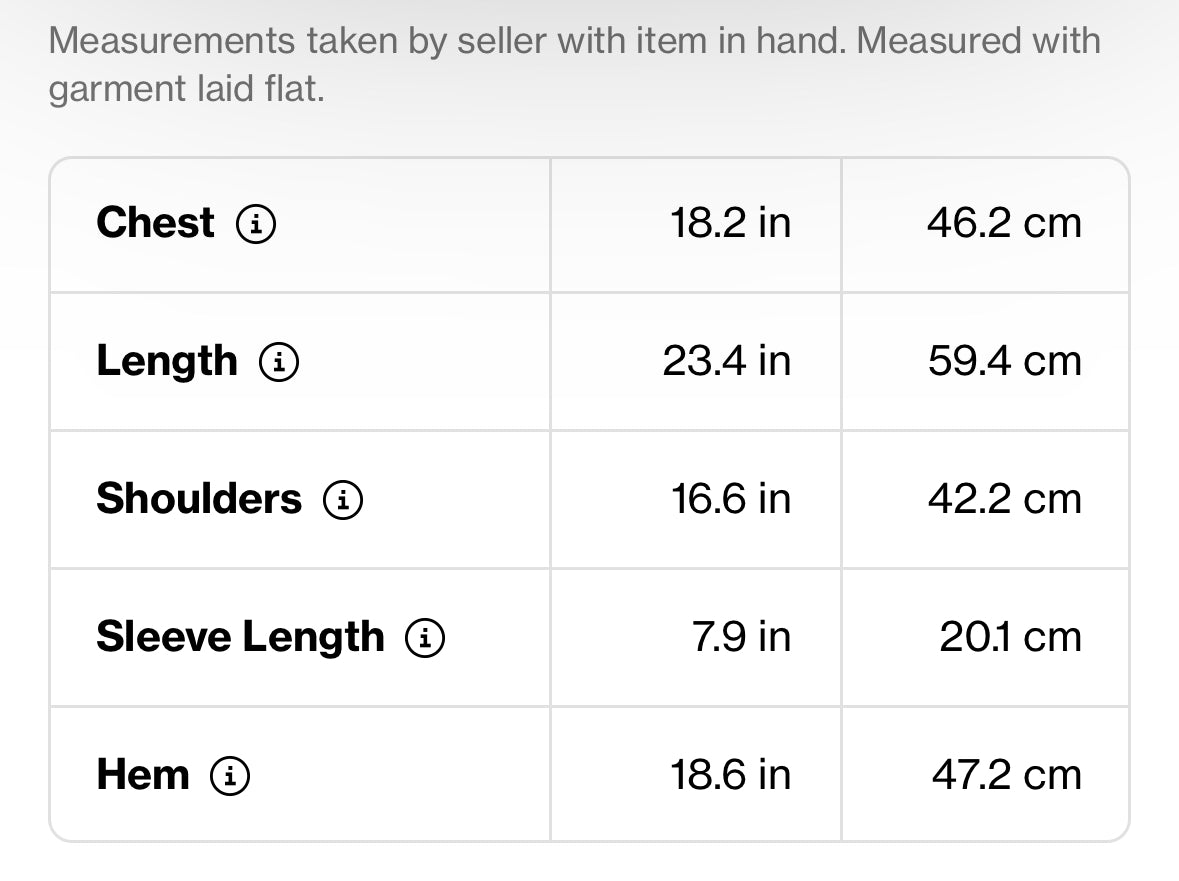Image resolution: width=1179 pixels, height=881 pixels.
Task: Tap the Hem info icon
Action: click(229, 776)
